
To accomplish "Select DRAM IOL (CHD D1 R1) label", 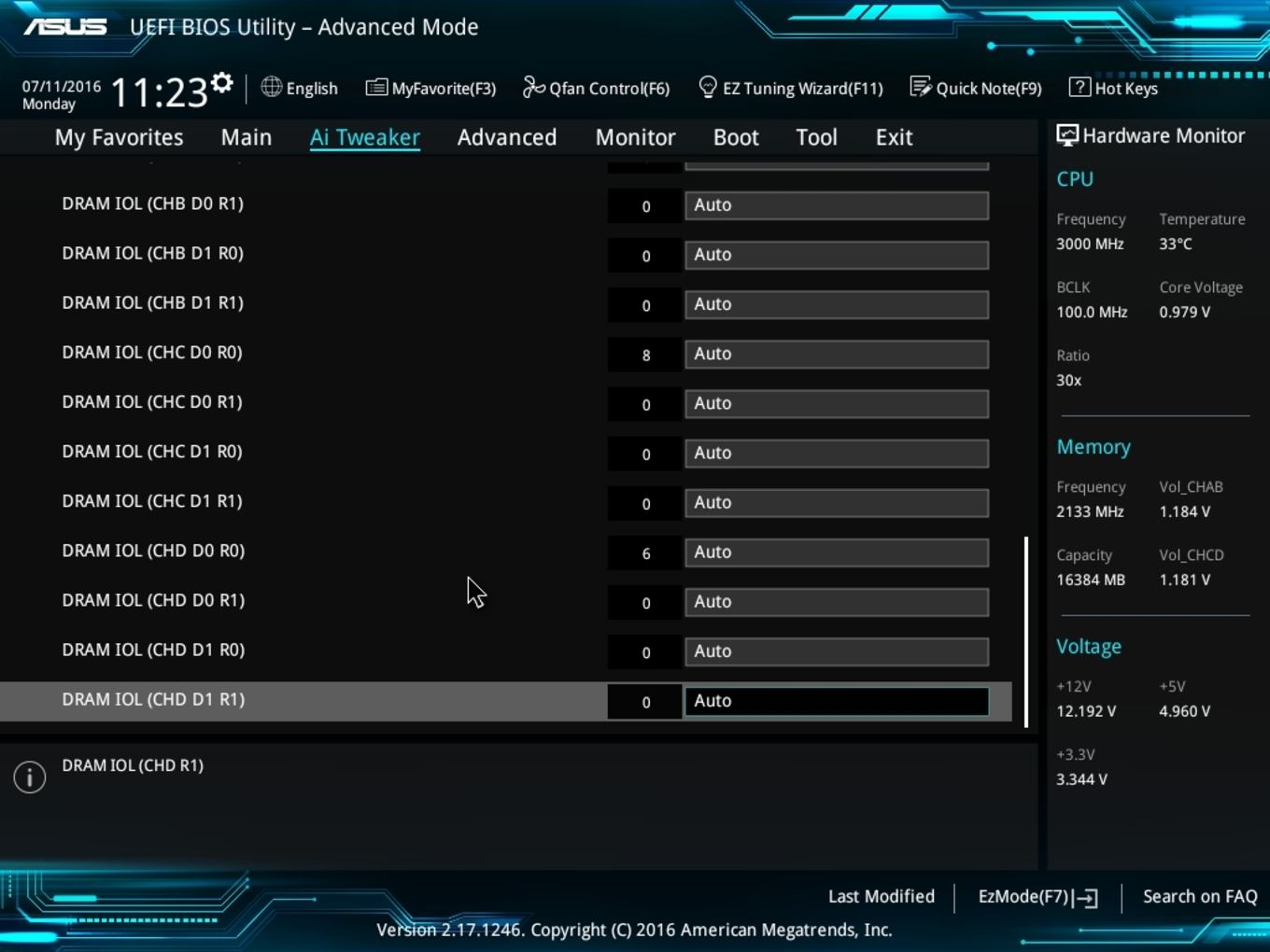I will [x=153, y=698].
